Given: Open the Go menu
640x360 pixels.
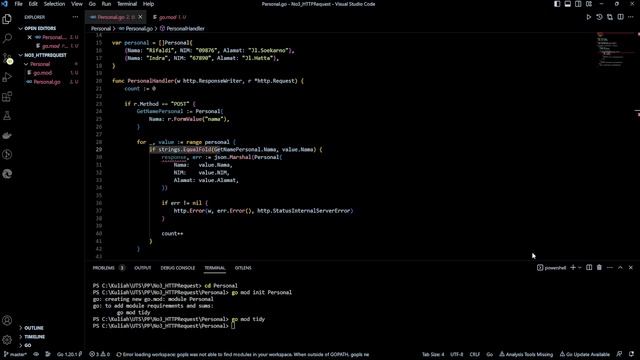Looking at the screenshot, I should (x=92, y=4).
